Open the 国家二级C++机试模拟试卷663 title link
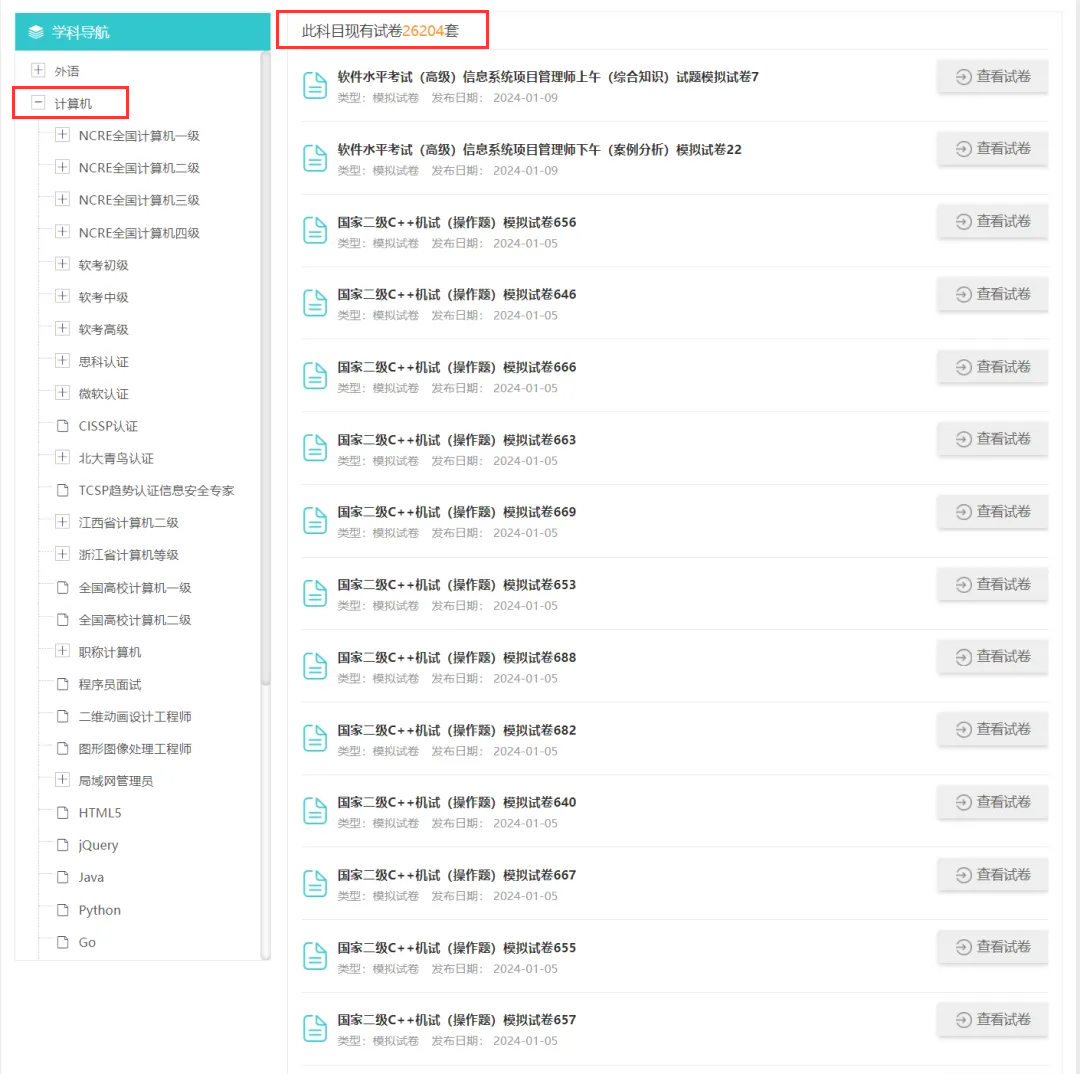This screenshot has width=1080, height=1074. (x=456, y=440)
